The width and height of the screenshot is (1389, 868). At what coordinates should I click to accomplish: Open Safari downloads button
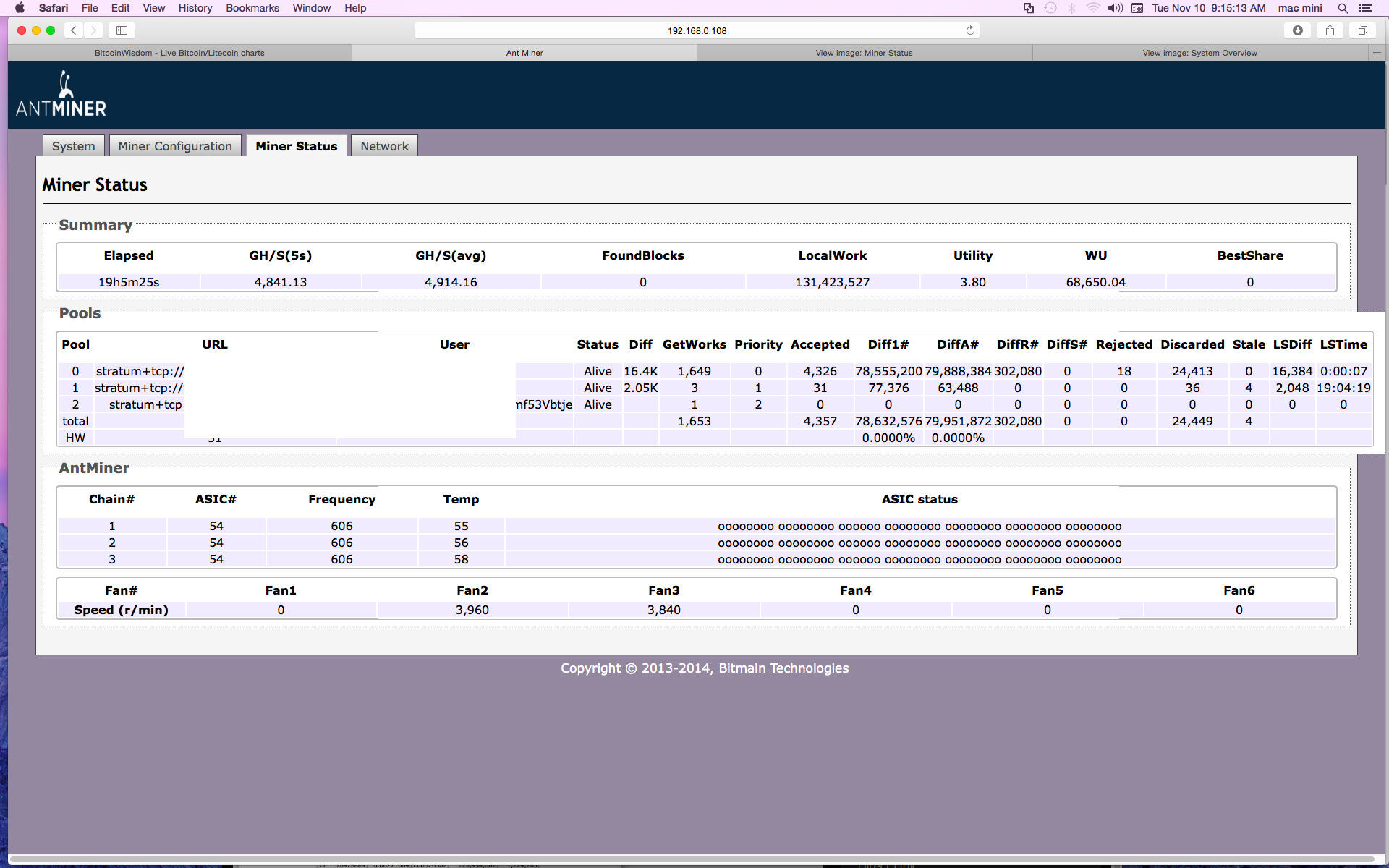[1297, 30]
